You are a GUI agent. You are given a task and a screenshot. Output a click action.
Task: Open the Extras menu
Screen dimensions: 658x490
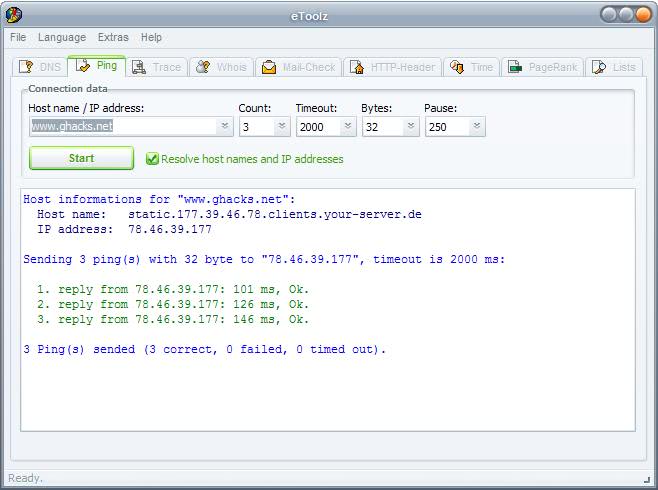click(x=113, y=37)
